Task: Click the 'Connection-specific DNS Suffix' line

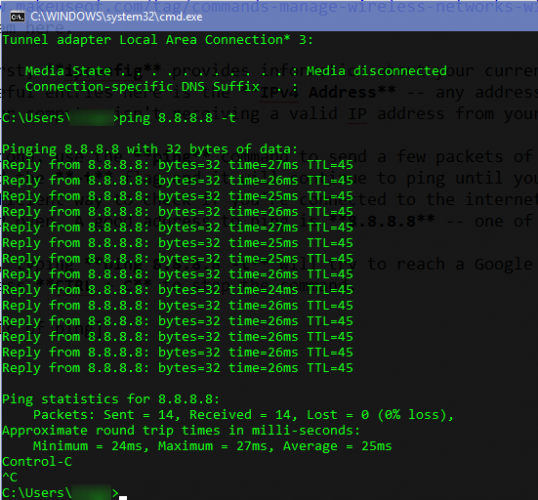Action: point(161,87)
